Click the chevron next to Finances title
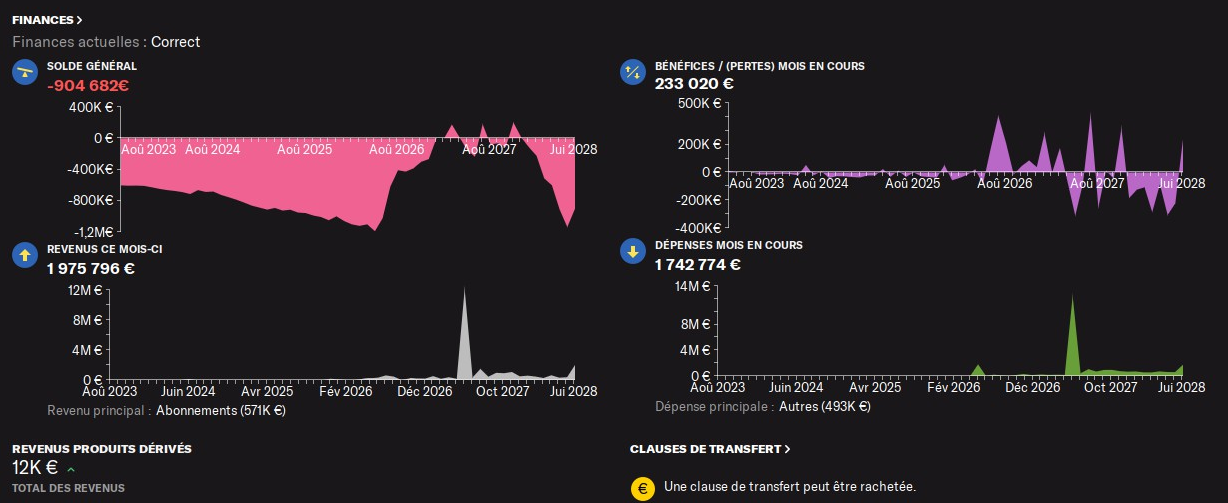The height and width of the screenshot is (503, 1228). click(x=79, y=19)
